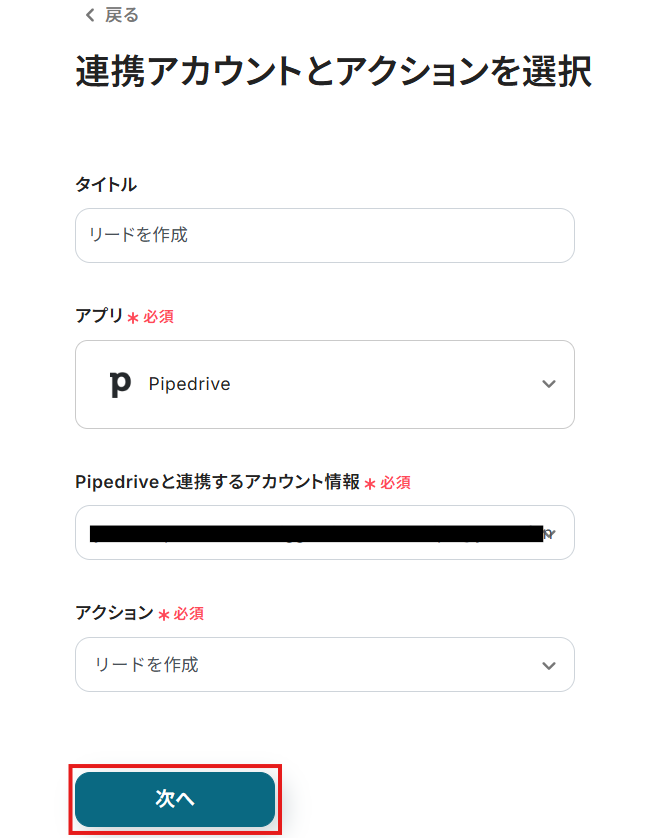The image size is (667, 838).
Task: Click the Pipedrive logo icon
Action: [x=120, y=384]
